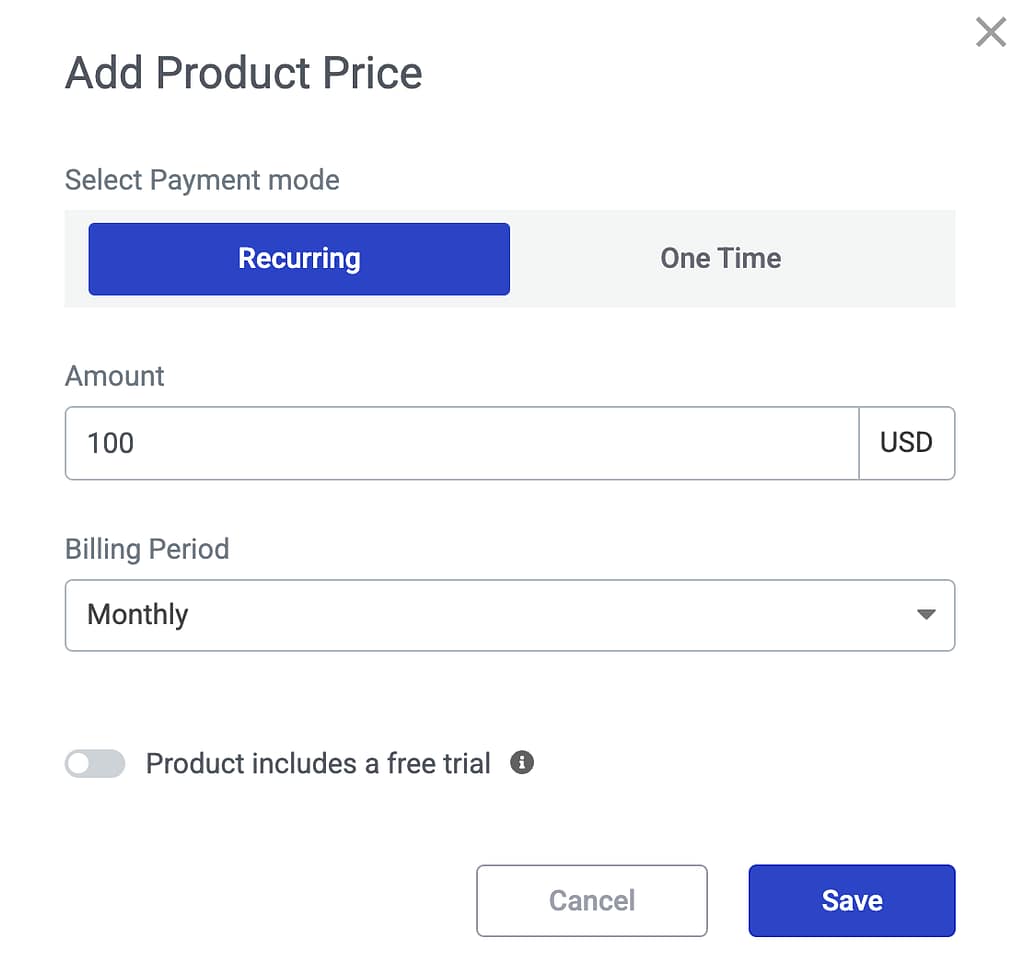Click the Billing Period dropdown arrow
The image size is (1024, 974).
coord(926,614)
